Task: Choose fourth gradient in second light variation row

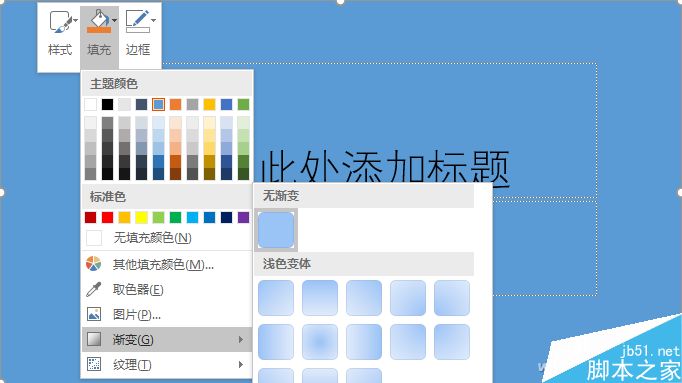Action: click(x=408, y=342)
